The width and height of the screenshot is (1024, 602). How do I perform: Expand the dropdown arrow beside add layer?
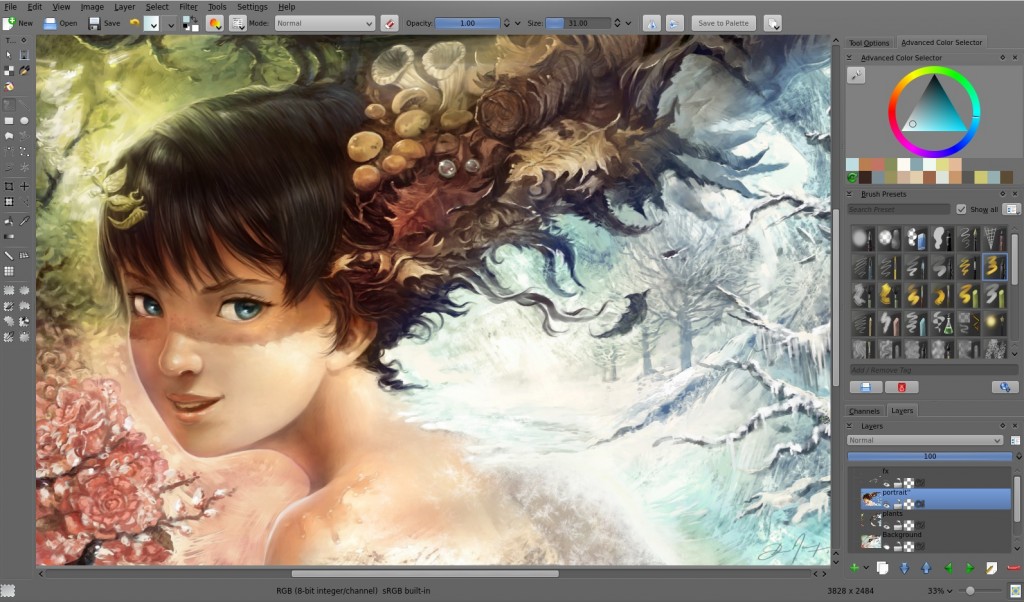click(867, 568)
